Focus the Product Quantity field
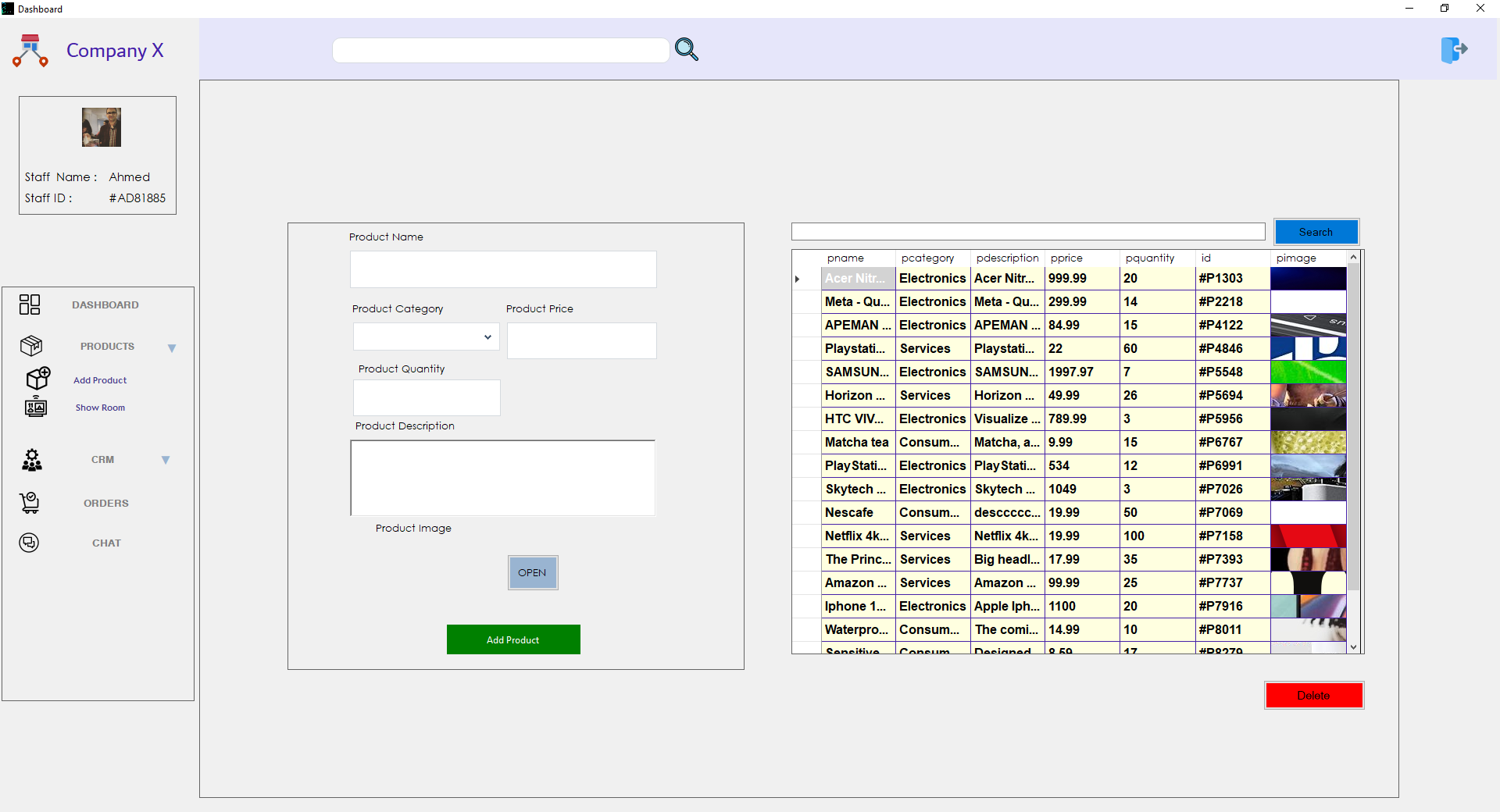The height and width of the screenshot is (812, 1500). pos(427,398)
